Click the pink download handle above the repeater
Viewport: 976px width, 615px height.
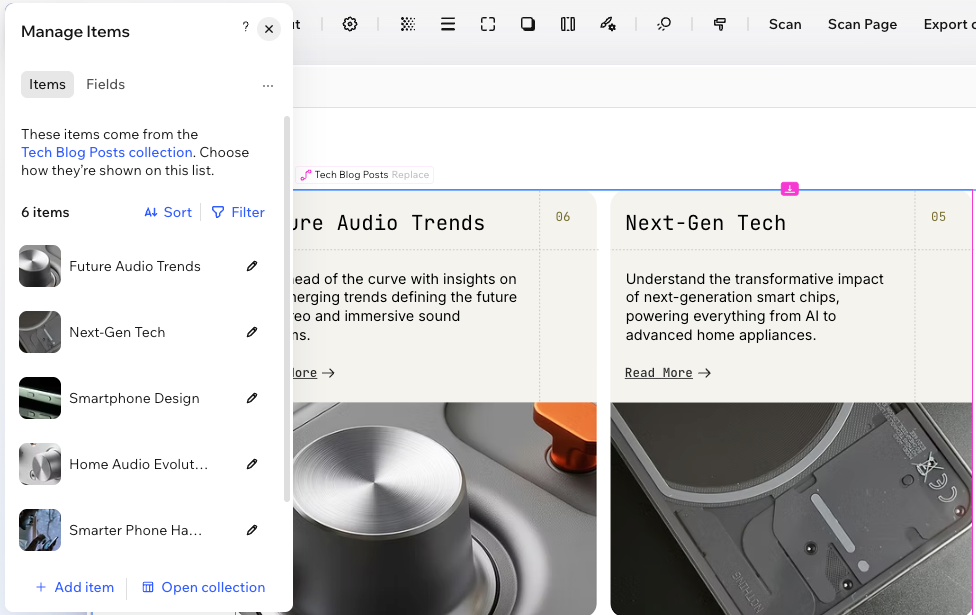[x=789, y=189]
